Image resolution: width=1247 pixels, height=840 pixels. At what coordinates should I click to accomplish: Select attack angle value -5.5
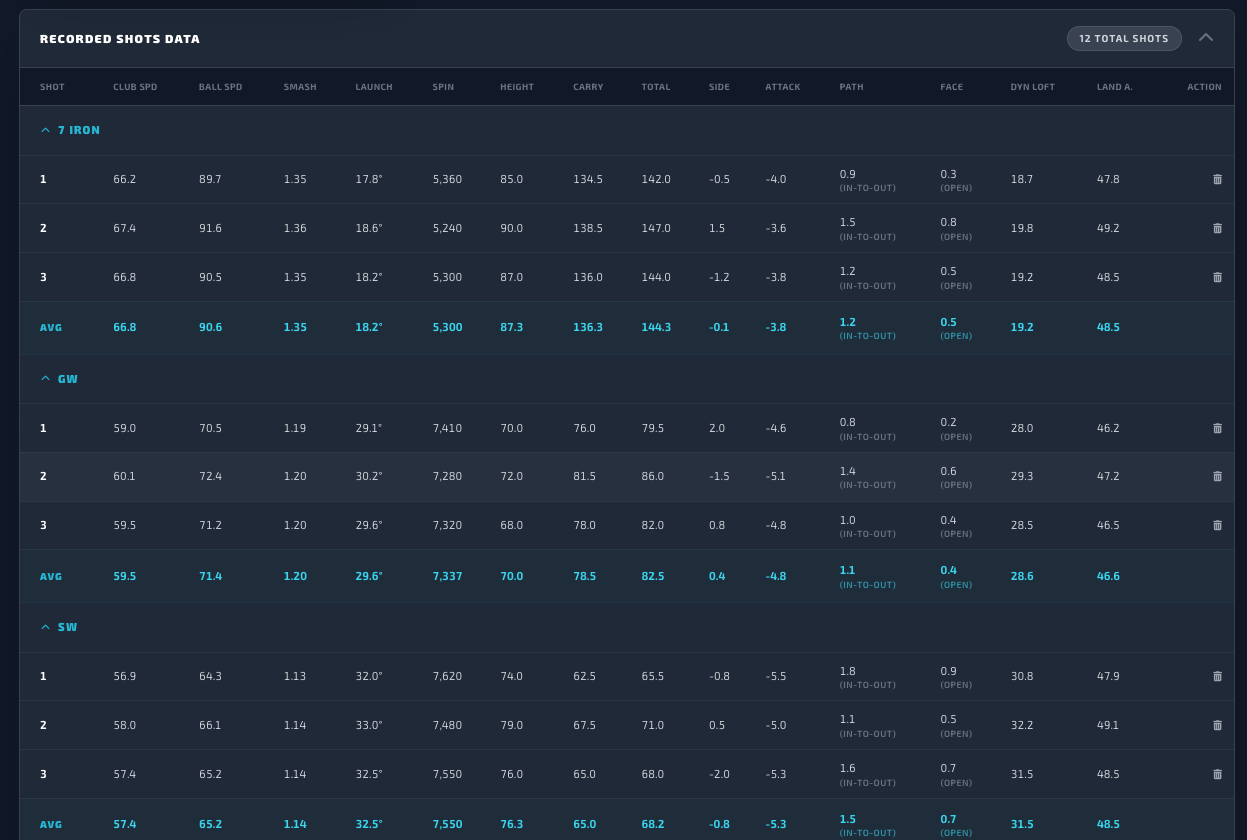[x=776, y=676]
